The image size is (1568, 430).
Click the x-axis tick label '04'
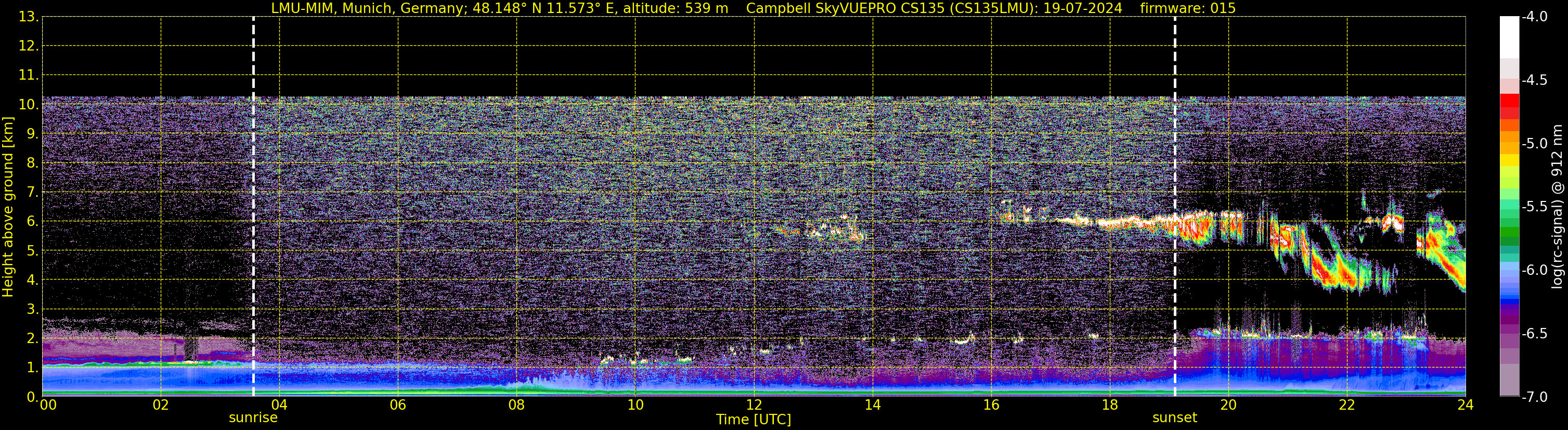click(x=279, y=405)
